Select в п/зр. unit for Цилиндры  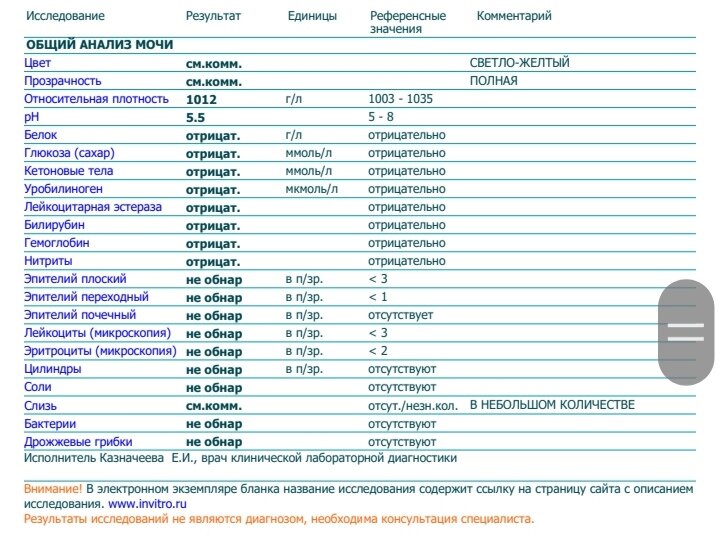click(x=304, y=369)
